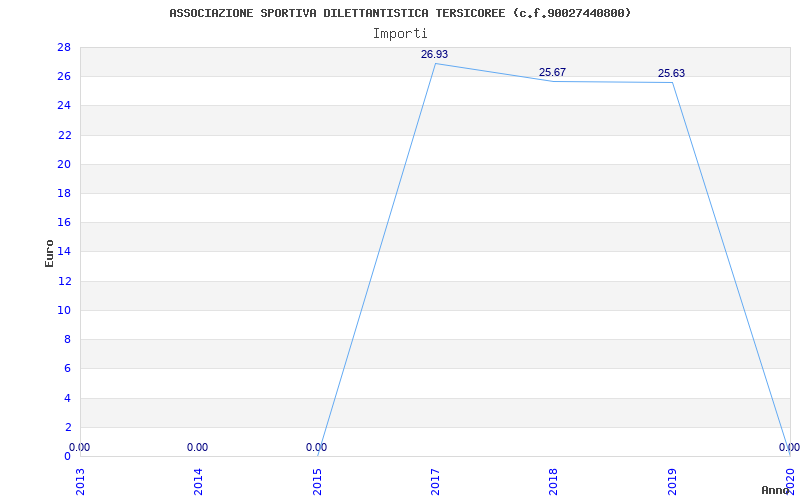Click the 12 y-axis tick label
The image size is (800, 500).
point(64,281)
